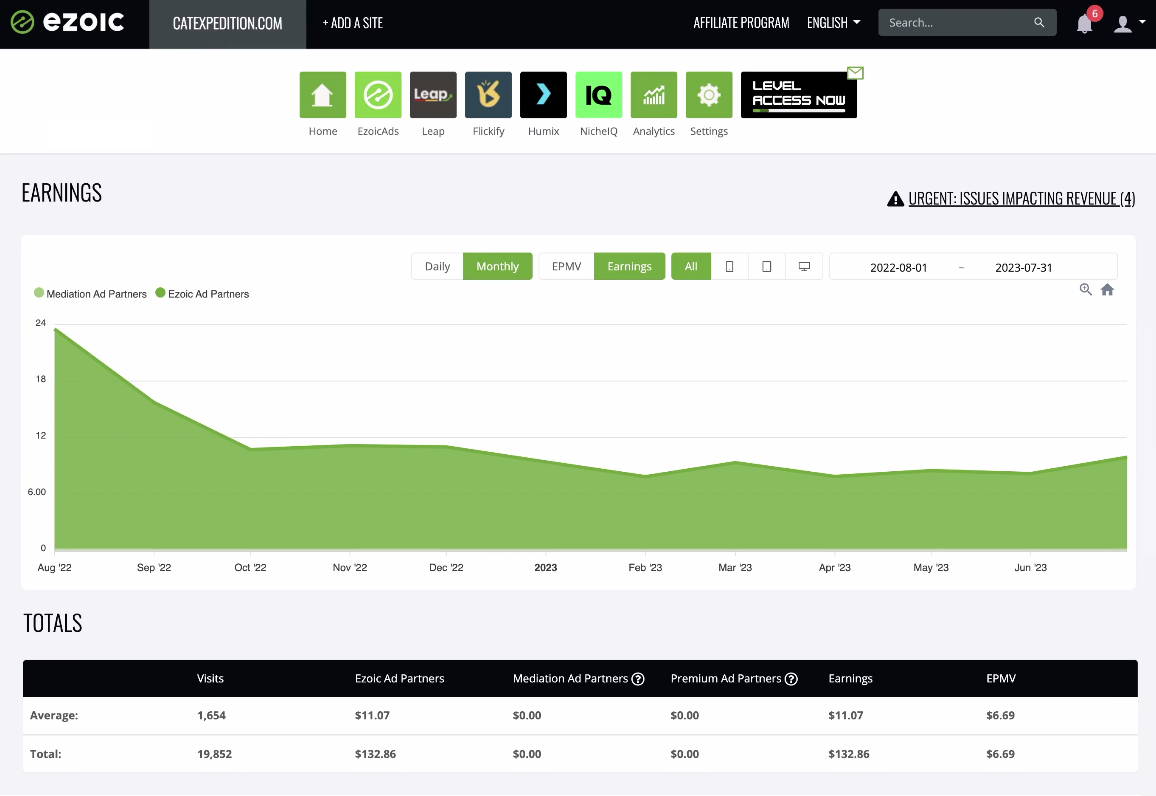Click the Feb '23 axis label
The height and width of the screenshot is (796, 1156).
(645, 568)
